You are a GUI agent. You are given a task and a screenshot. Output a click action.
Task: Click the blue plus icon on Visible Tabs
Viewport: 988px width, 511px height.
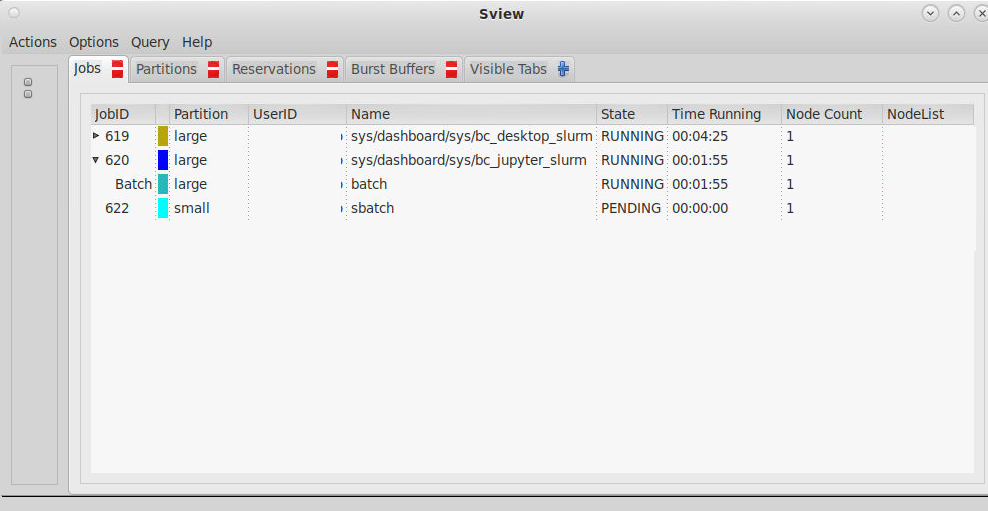pyautogui.click(x=563, y=69)
